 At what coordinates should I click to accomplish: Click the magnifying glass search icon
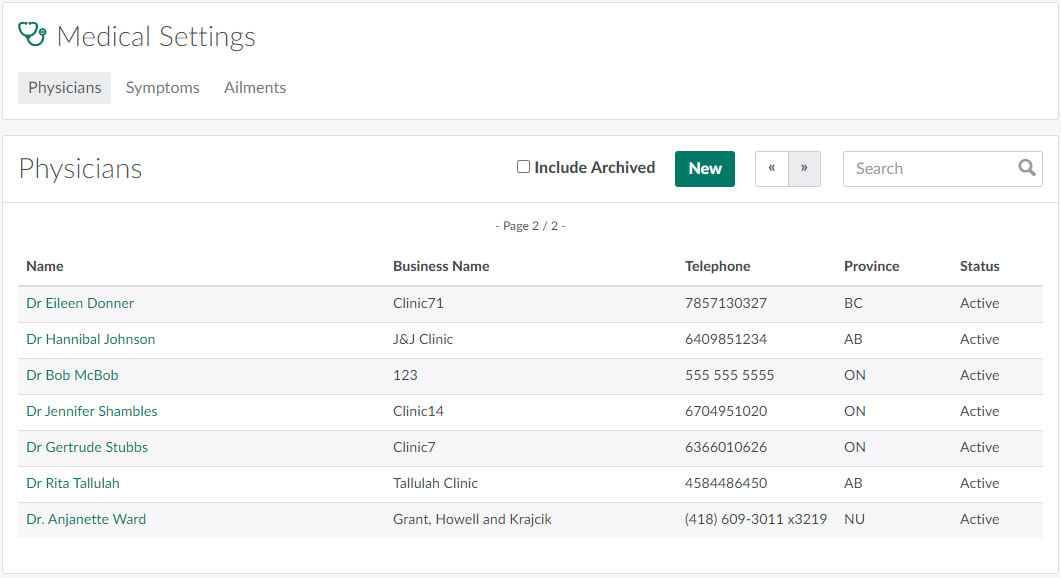[1026, 168]
